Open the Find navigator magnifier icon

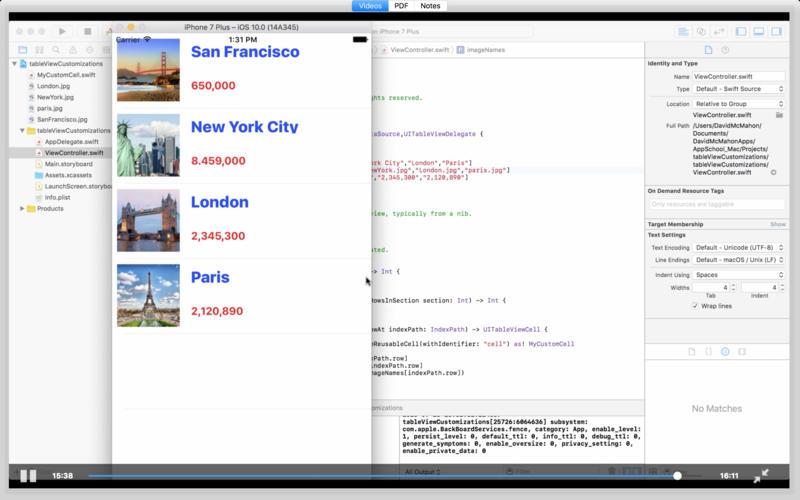coord(56,50)
